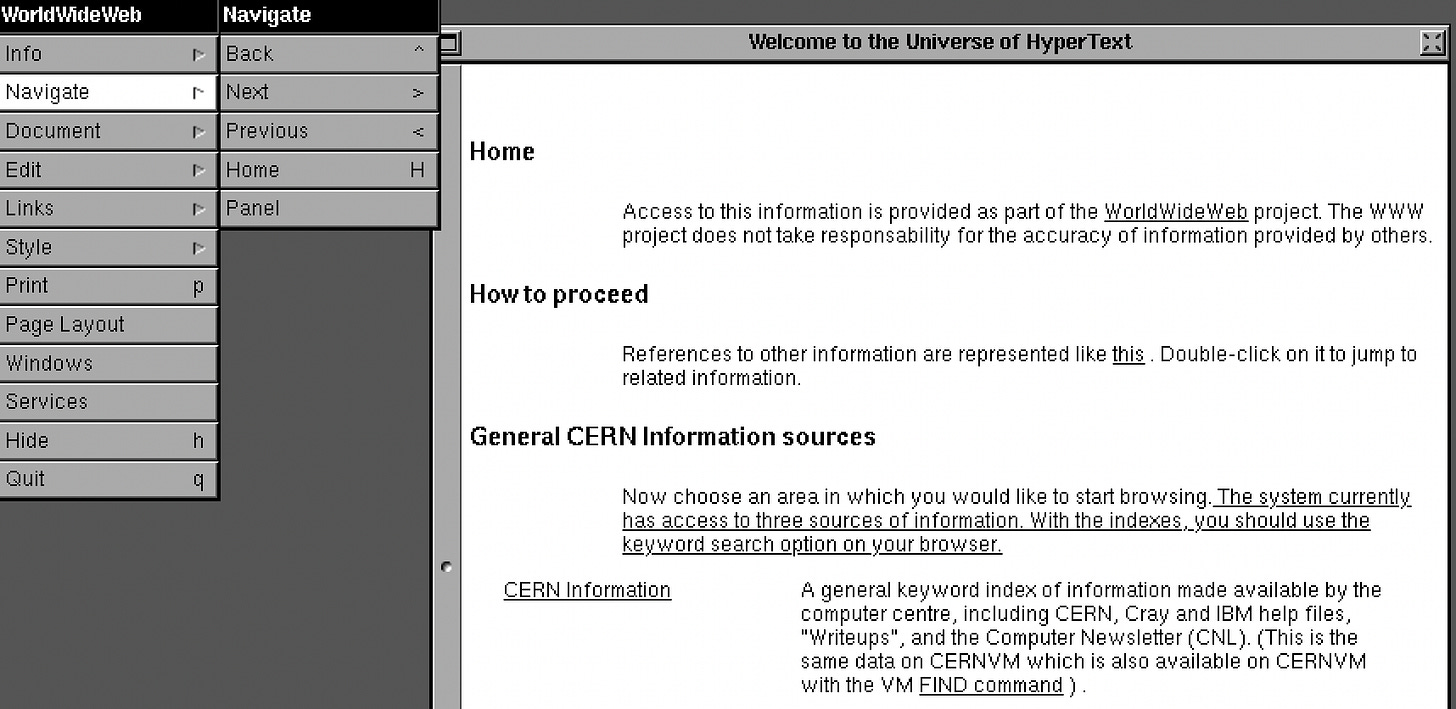
Task: Open the Info submenu
Action: (108, 54)
